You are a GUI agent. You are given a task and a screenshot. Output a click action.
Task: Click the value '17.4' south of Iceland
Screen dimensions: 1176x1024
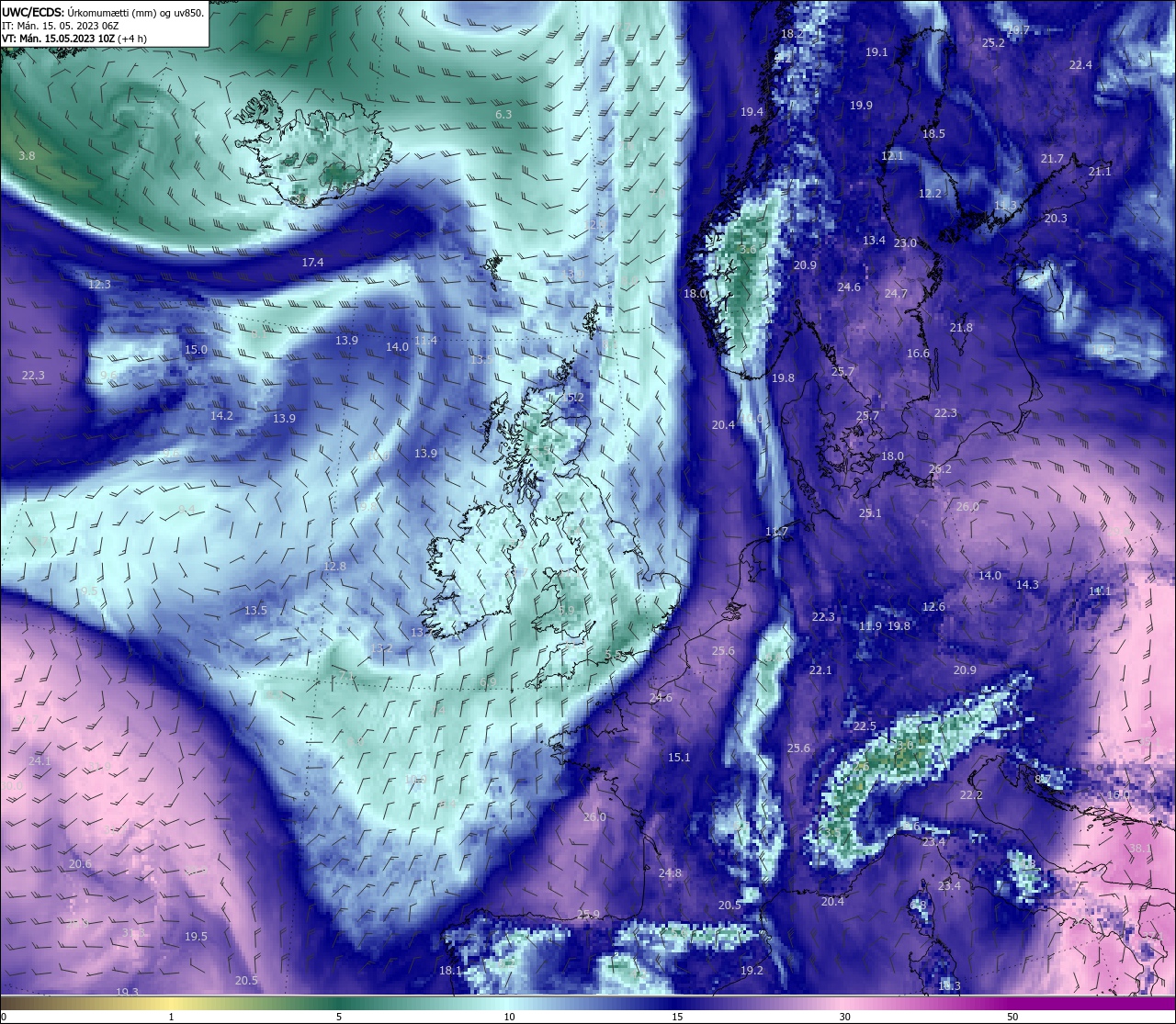[312, 263]
